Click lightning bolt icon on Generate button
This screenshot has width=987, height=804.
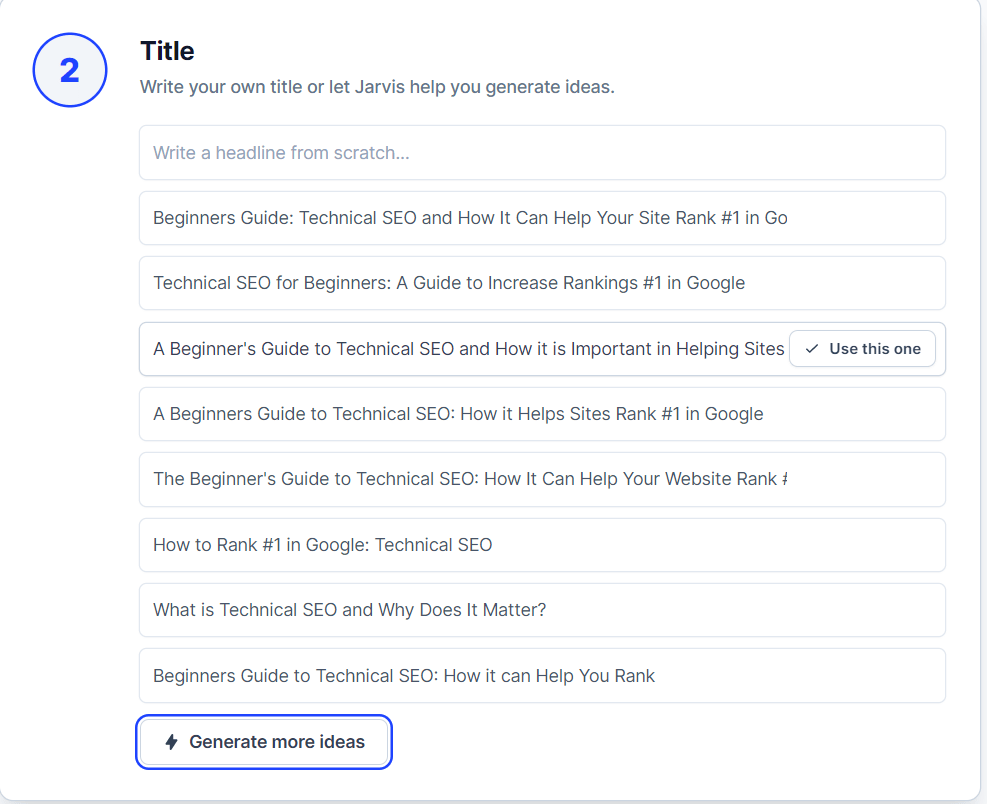(171, 742)
